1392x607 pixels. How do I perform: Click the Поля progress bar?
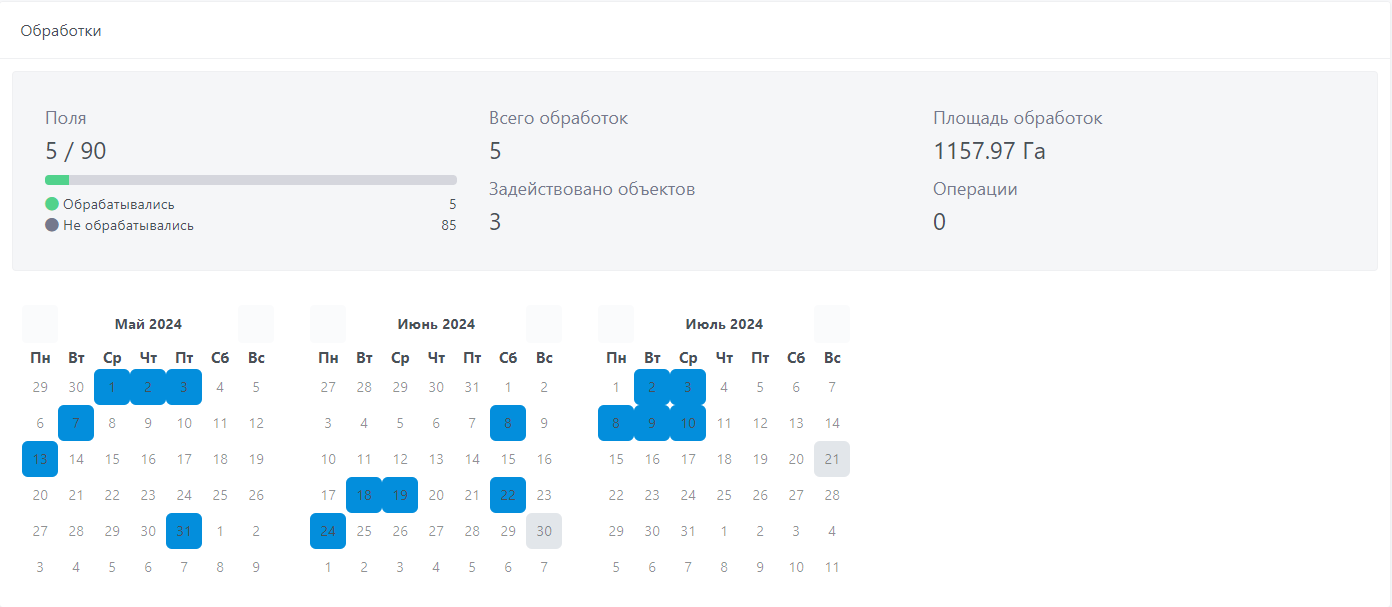(x=250, y=180)
